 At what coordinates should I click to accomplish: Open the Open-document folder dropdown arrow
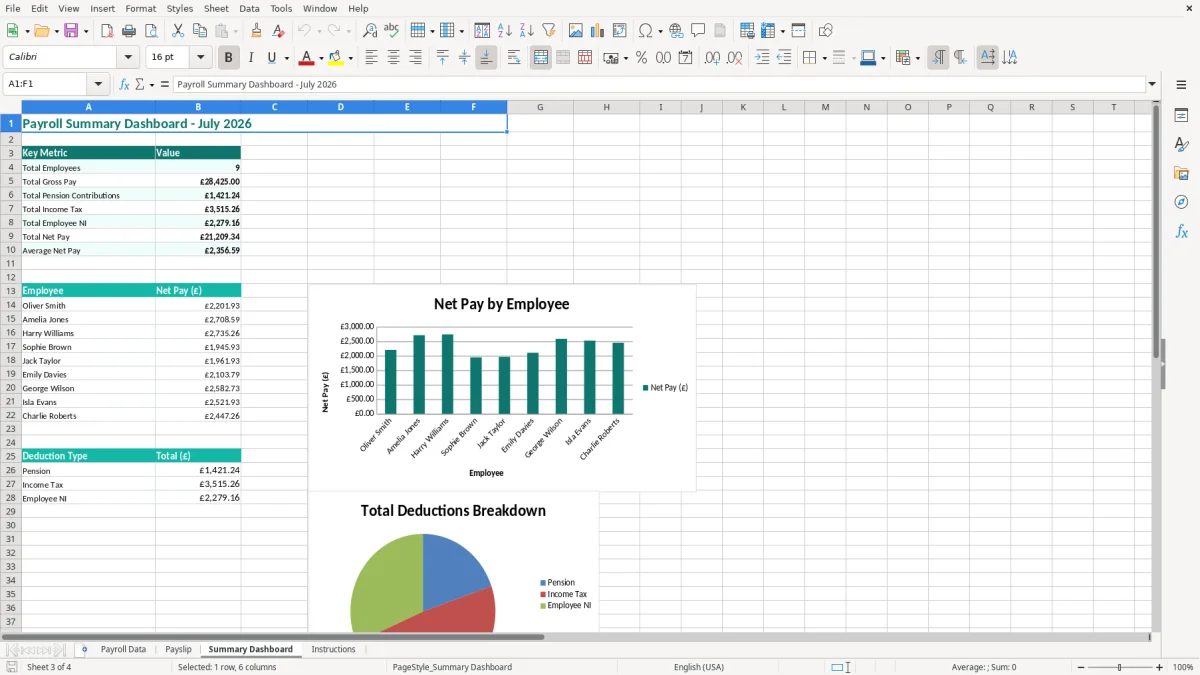(x=55, y=31)
